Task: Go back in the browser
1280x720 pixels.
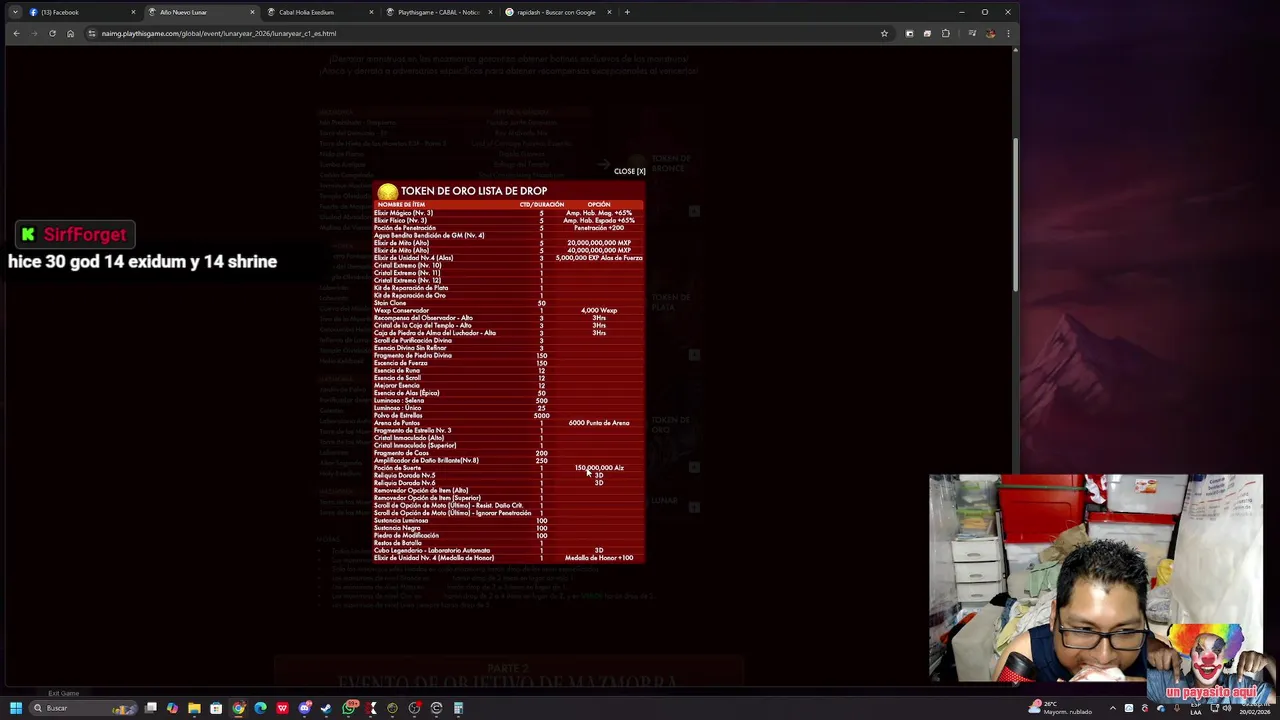Action: coord(16,33)
